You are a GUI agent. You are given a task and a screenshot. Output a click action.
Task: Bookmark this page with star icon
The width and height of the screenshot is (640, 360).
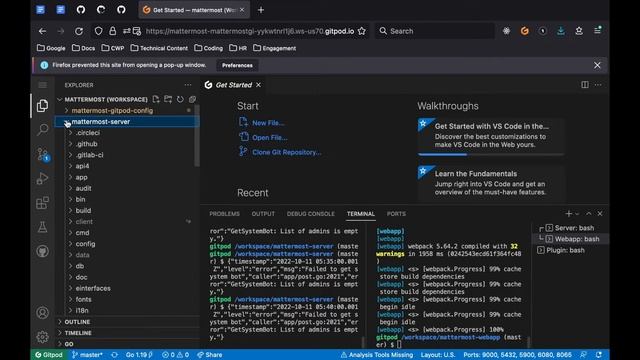click(x=362, y=31)
